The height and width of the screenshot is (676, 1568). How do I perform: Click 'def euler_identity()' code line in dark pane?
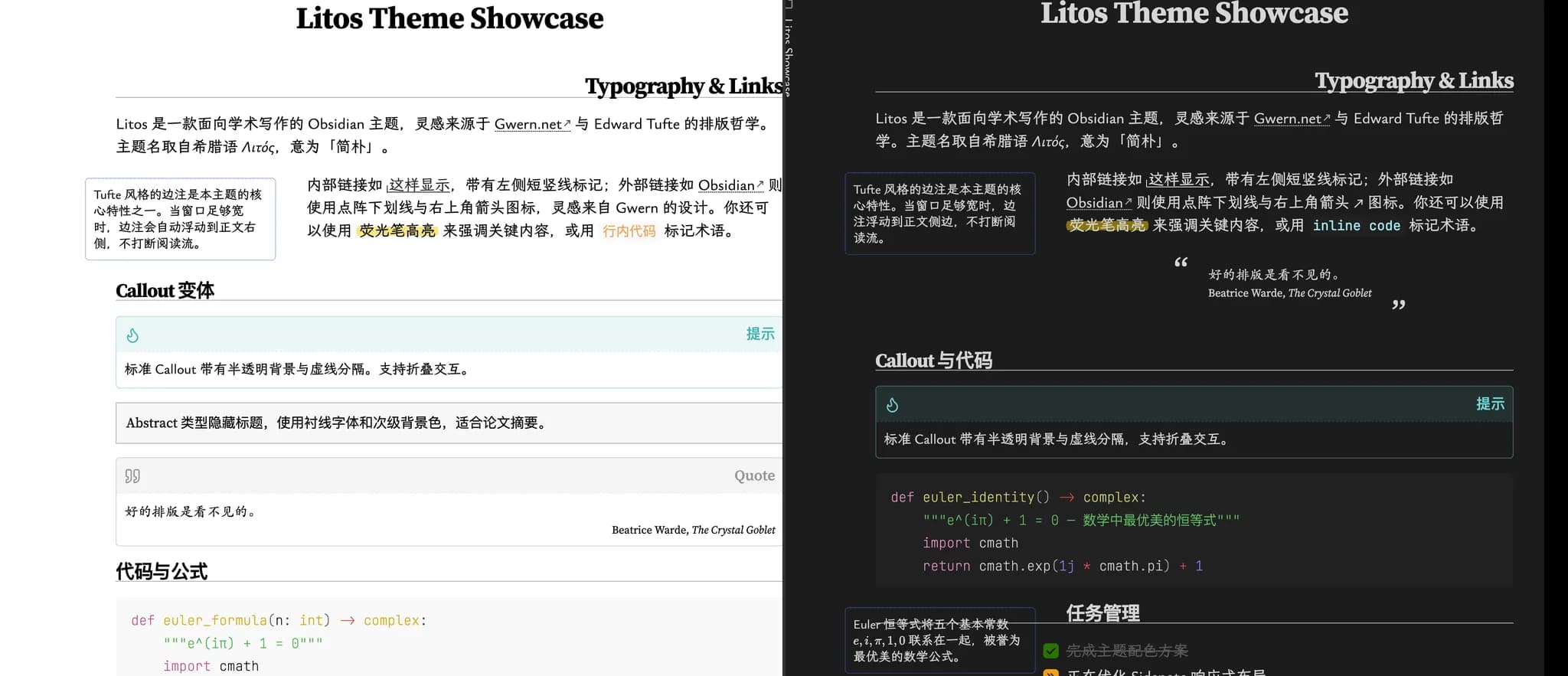pyautogui.click(x=1018, y=498)
